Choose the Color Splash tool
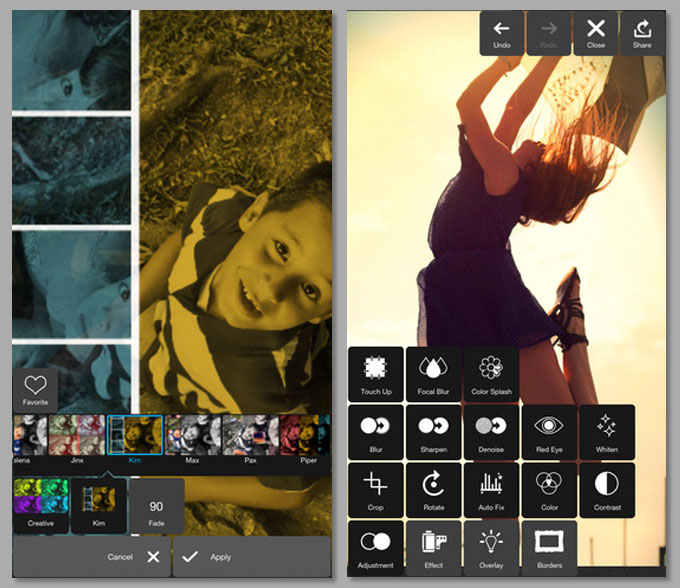Viewport: 680px width, 588px height. (491, 374)
